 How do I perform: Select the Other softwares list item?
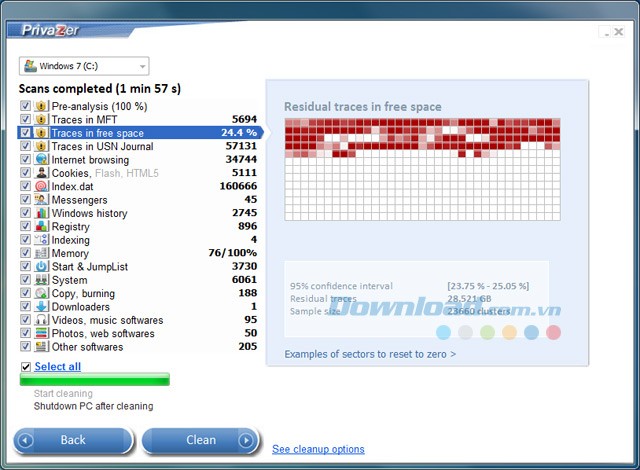(x=88, y=347)
